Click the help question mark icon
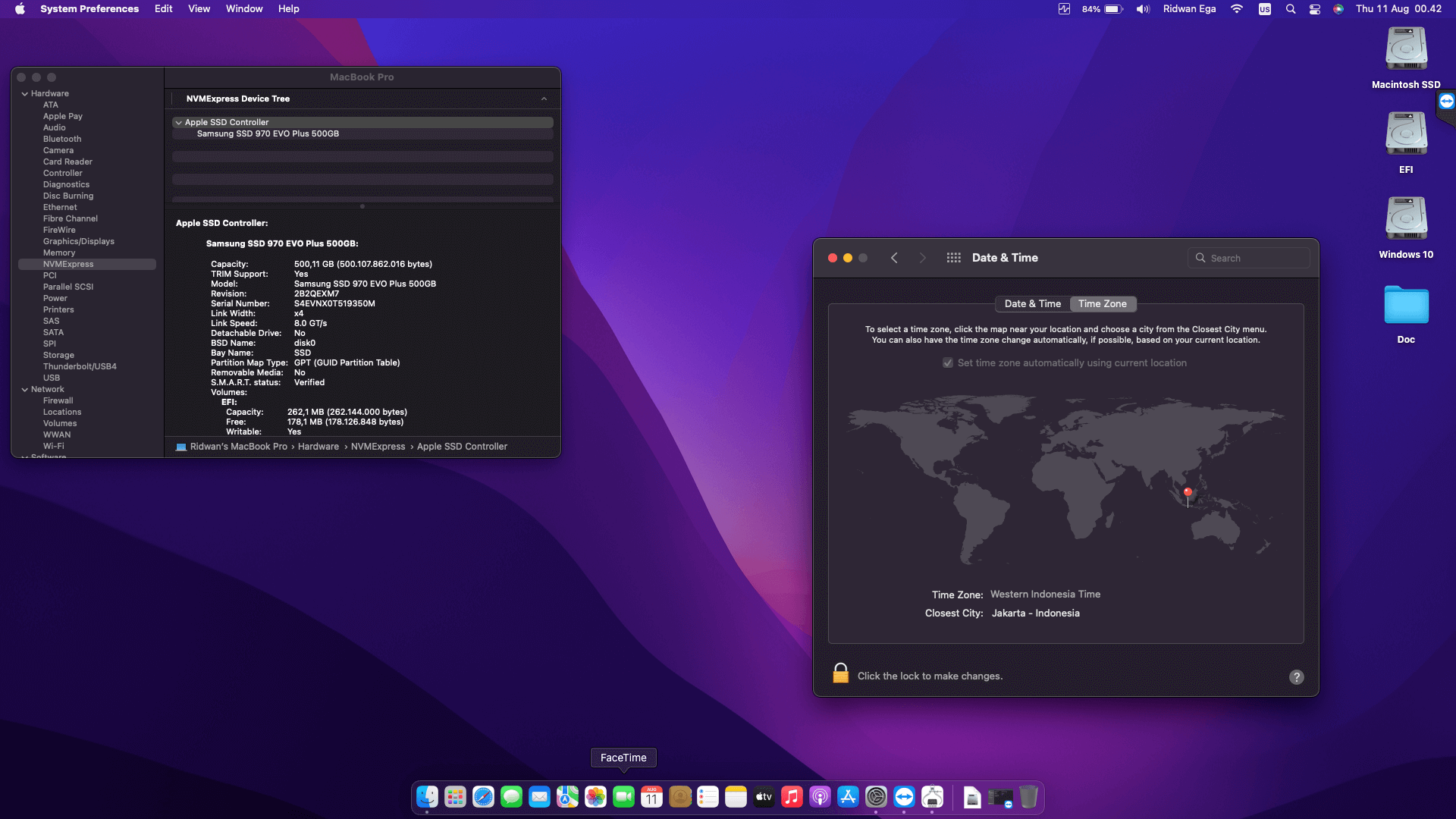The height and width of the screenshot is (819, 1456). pyautogui.click(x=1297, y=676)
